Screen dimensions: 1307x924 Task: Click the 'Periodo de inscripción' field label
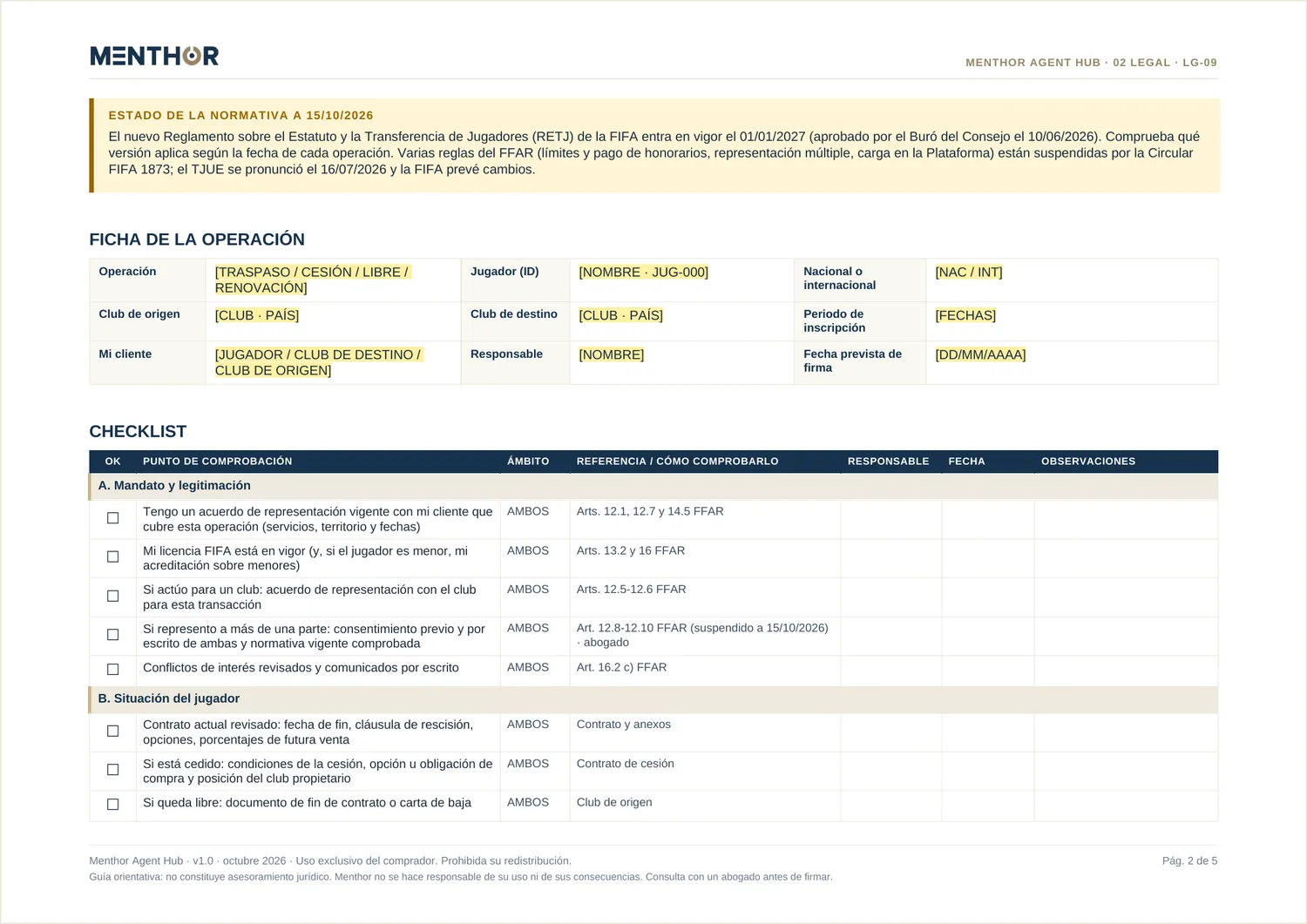click(835, 320)
